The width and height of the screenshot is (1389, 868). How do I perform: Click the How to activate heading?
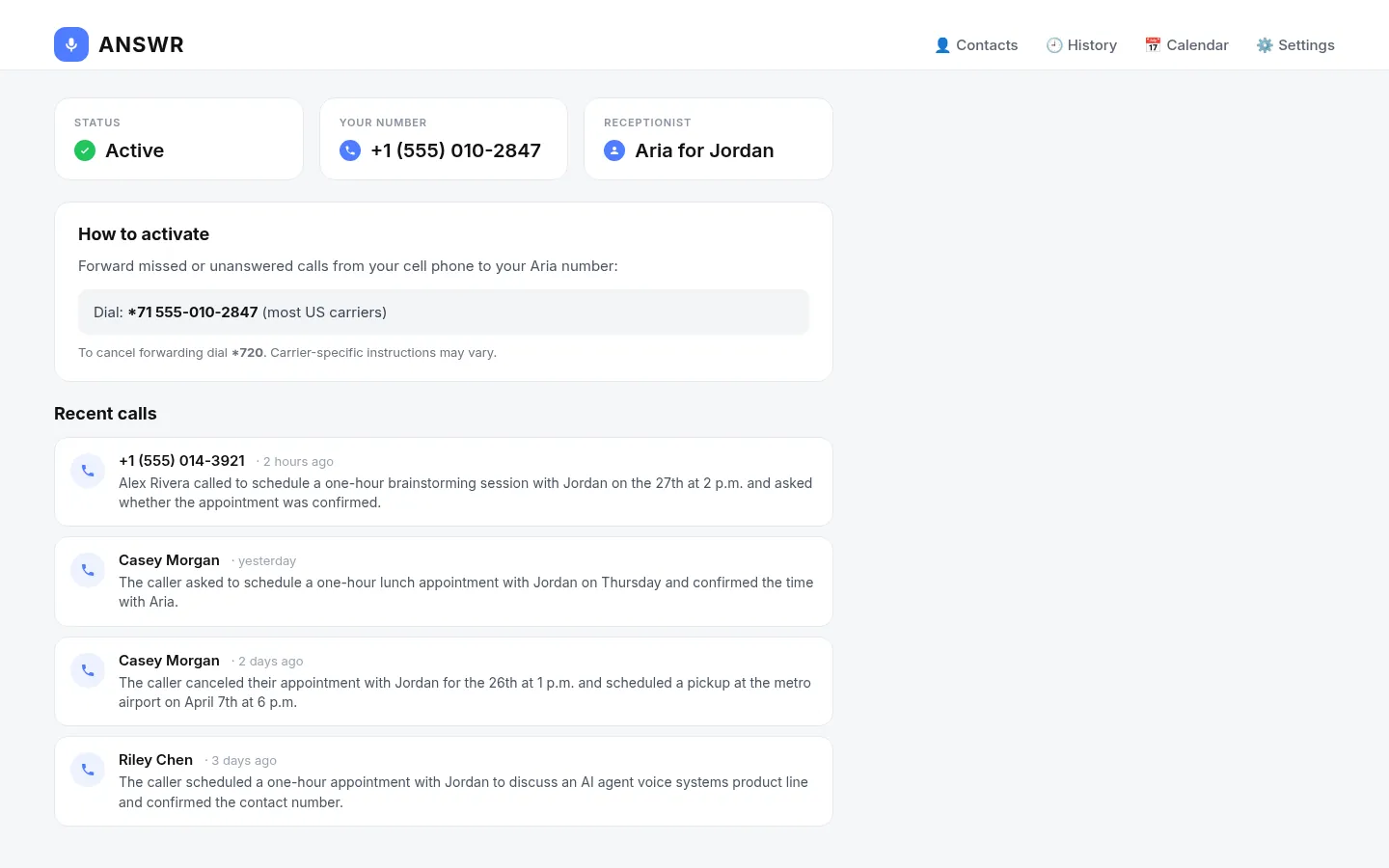point(144,234)
